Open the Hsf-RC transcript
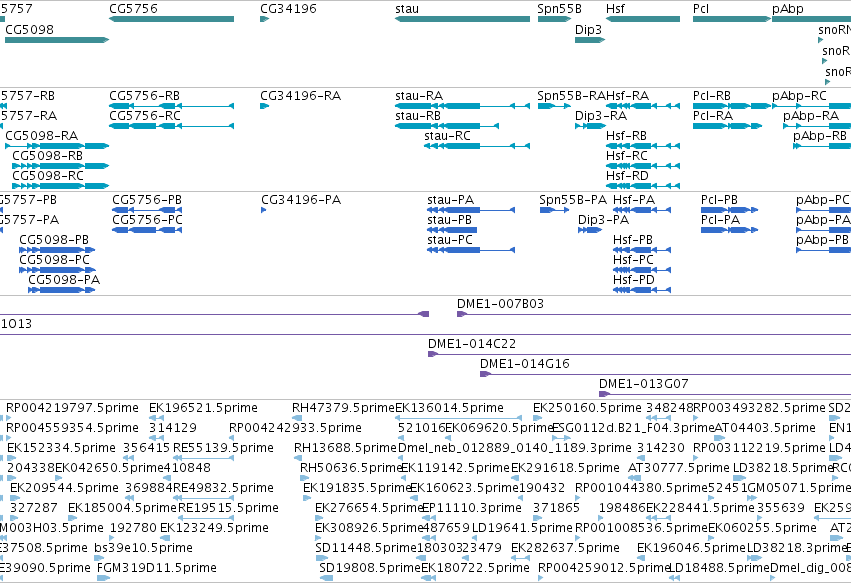 (x=643, y=166)
